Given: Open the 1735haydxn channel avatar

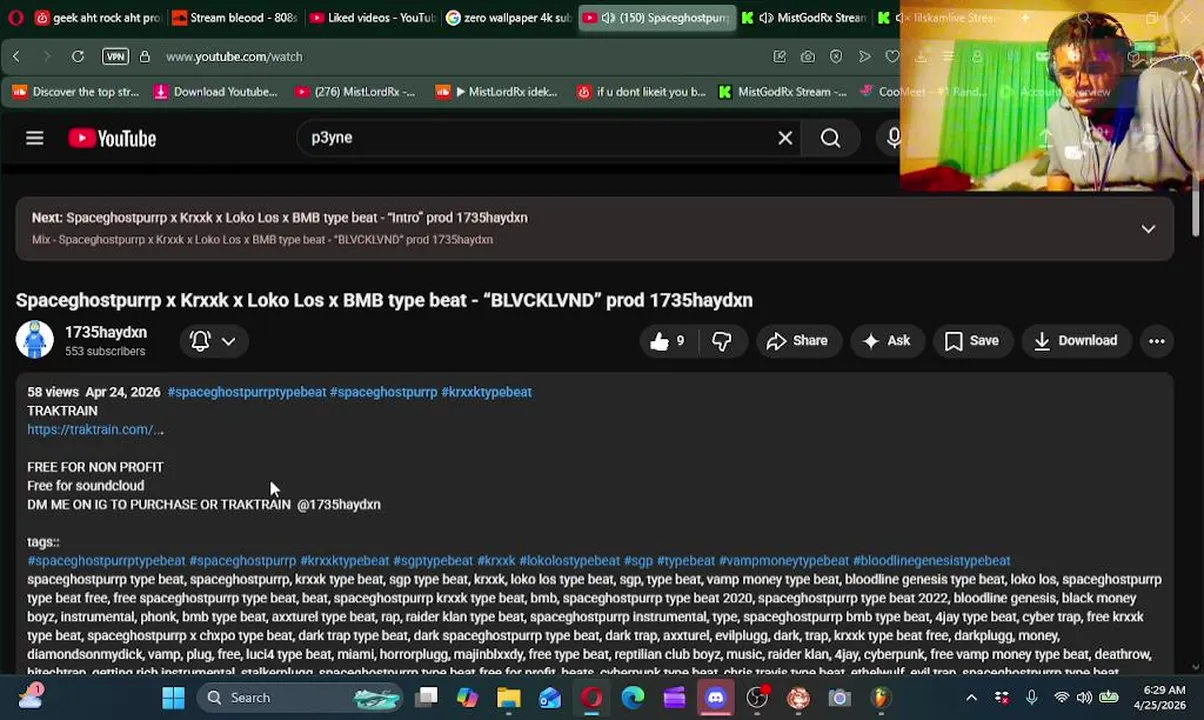Looking at the screenshot, I should coord(34,340).
